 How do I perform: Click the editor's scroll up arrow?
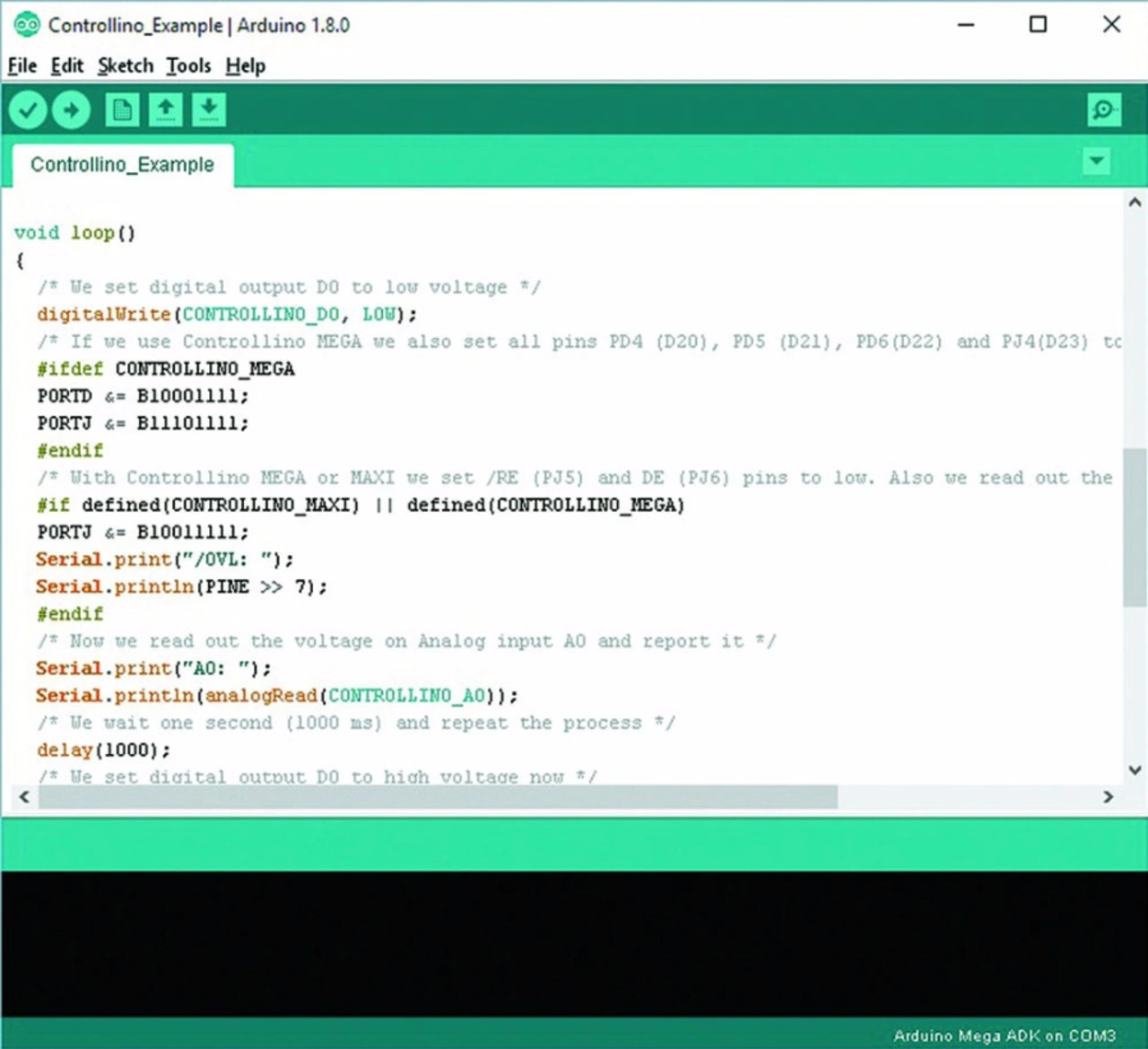(1135, 203)
